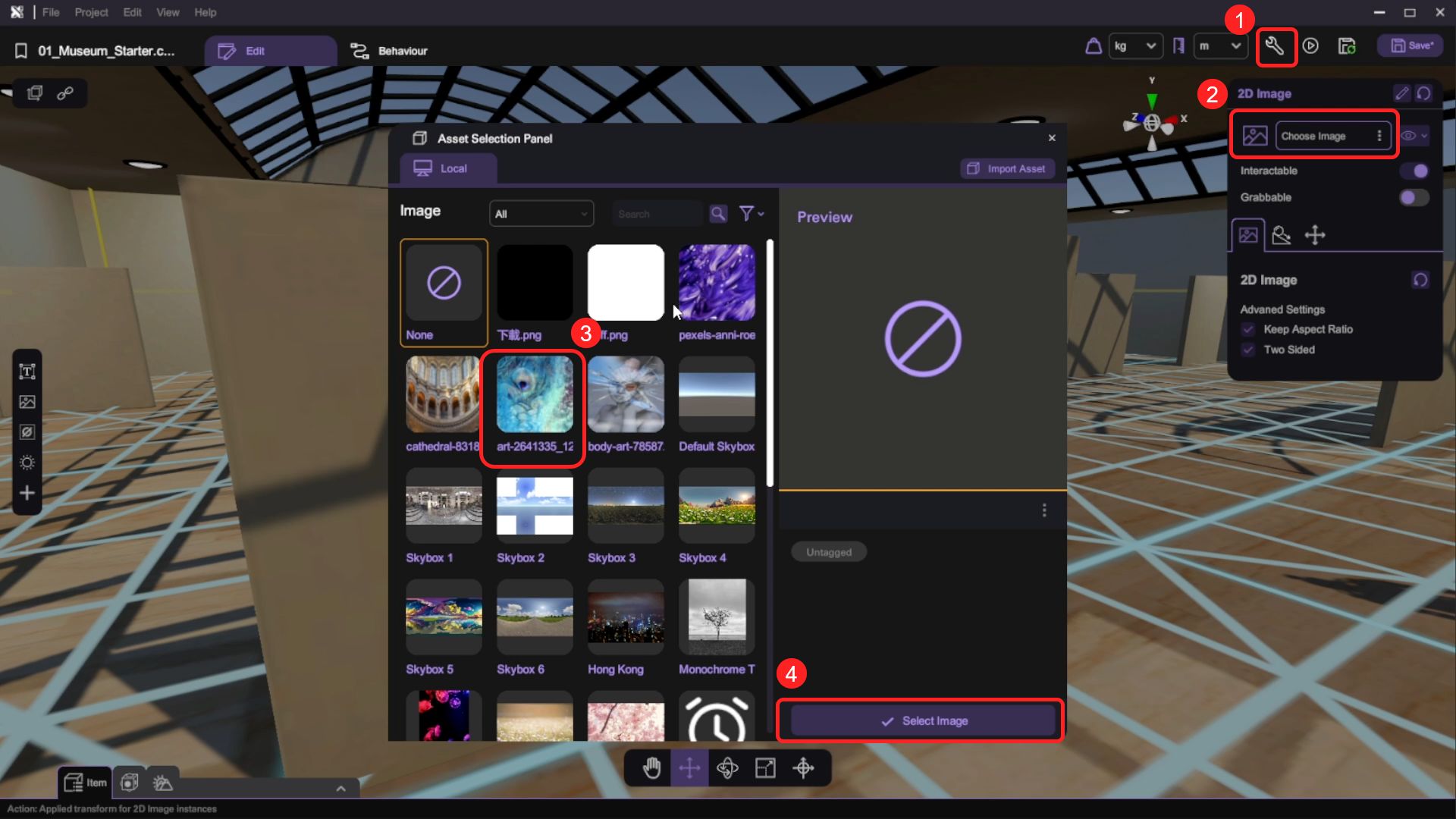Click the Import Asset button
1456x819 pixels.
click(x=1007, y=168)
